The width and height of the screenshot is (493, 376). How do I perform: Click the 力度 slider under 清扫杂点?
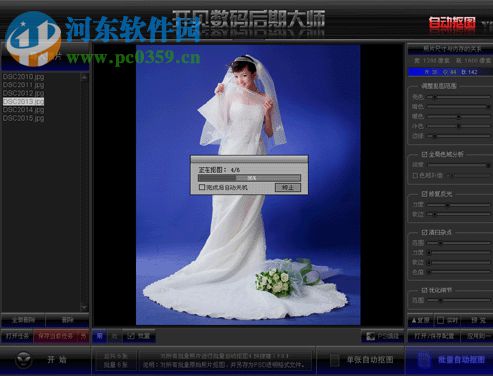pos(459,253)
